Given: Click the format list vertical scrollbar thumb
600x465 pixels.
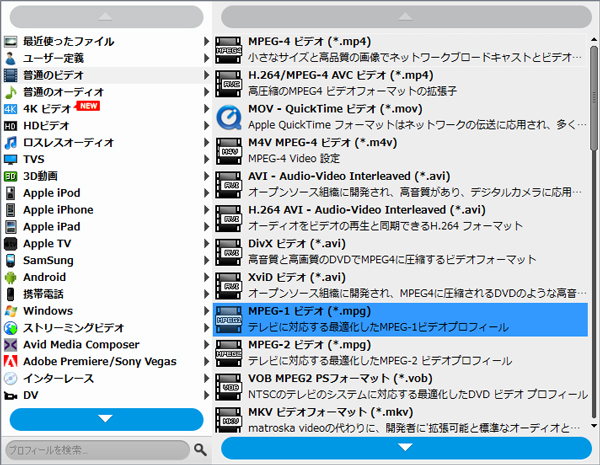Looking at the screenshot, I should point(594,98).
